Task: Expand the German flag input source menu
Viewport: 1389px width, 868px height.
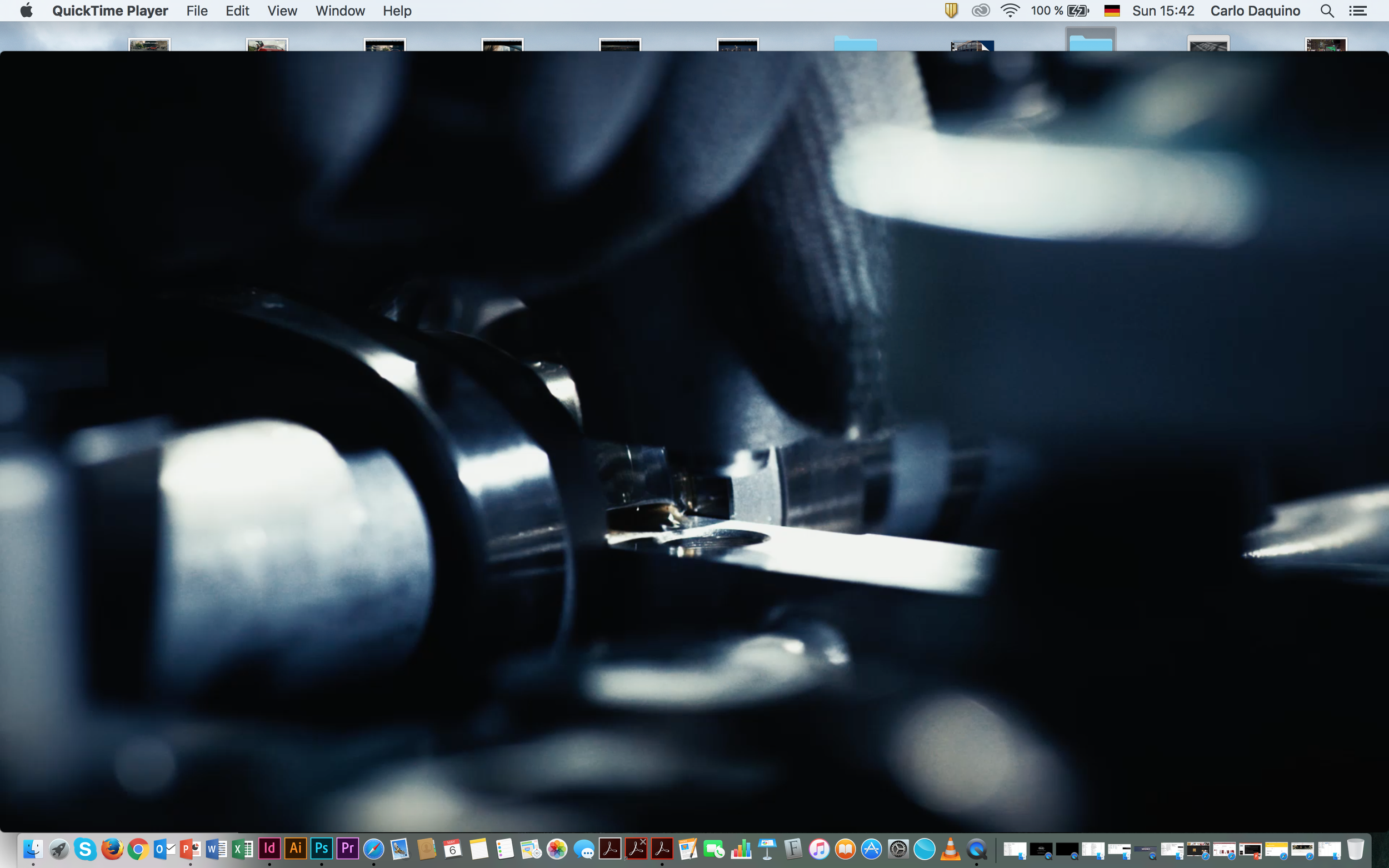Action: [1112, 11]
